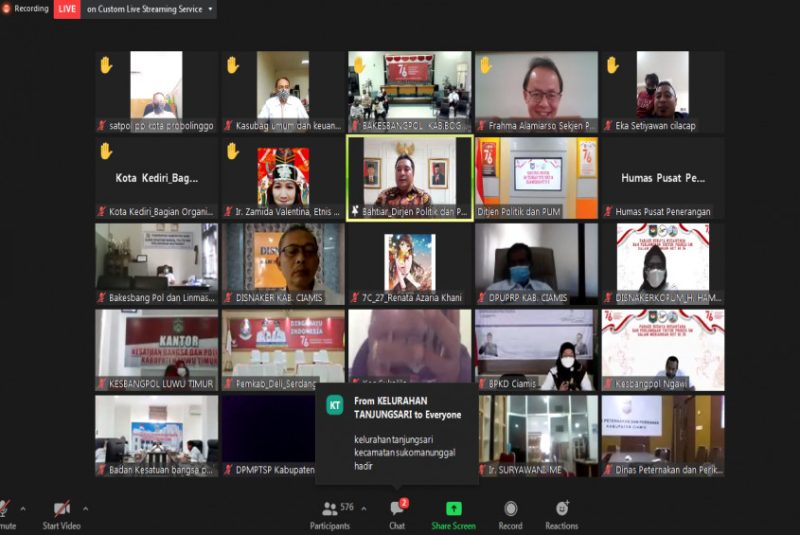Click the 'Ir. SURYAWANI ME' name label
Screen dimensions: 800x535
[x=525, y=470]
